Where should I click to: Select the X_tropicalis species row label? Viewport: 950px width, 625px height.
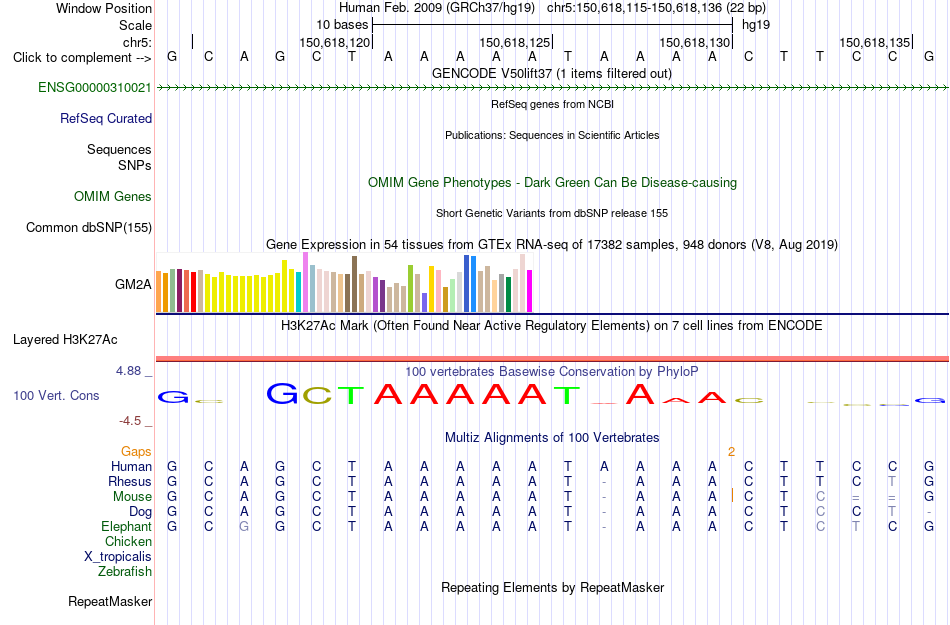[118, 557]
